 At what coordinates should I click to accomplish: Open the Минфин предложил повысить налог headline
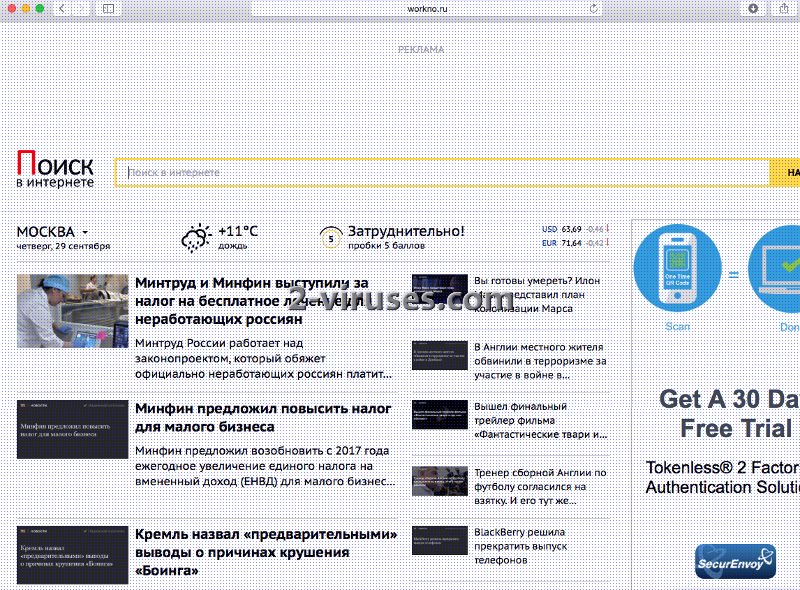pos(263,417)
